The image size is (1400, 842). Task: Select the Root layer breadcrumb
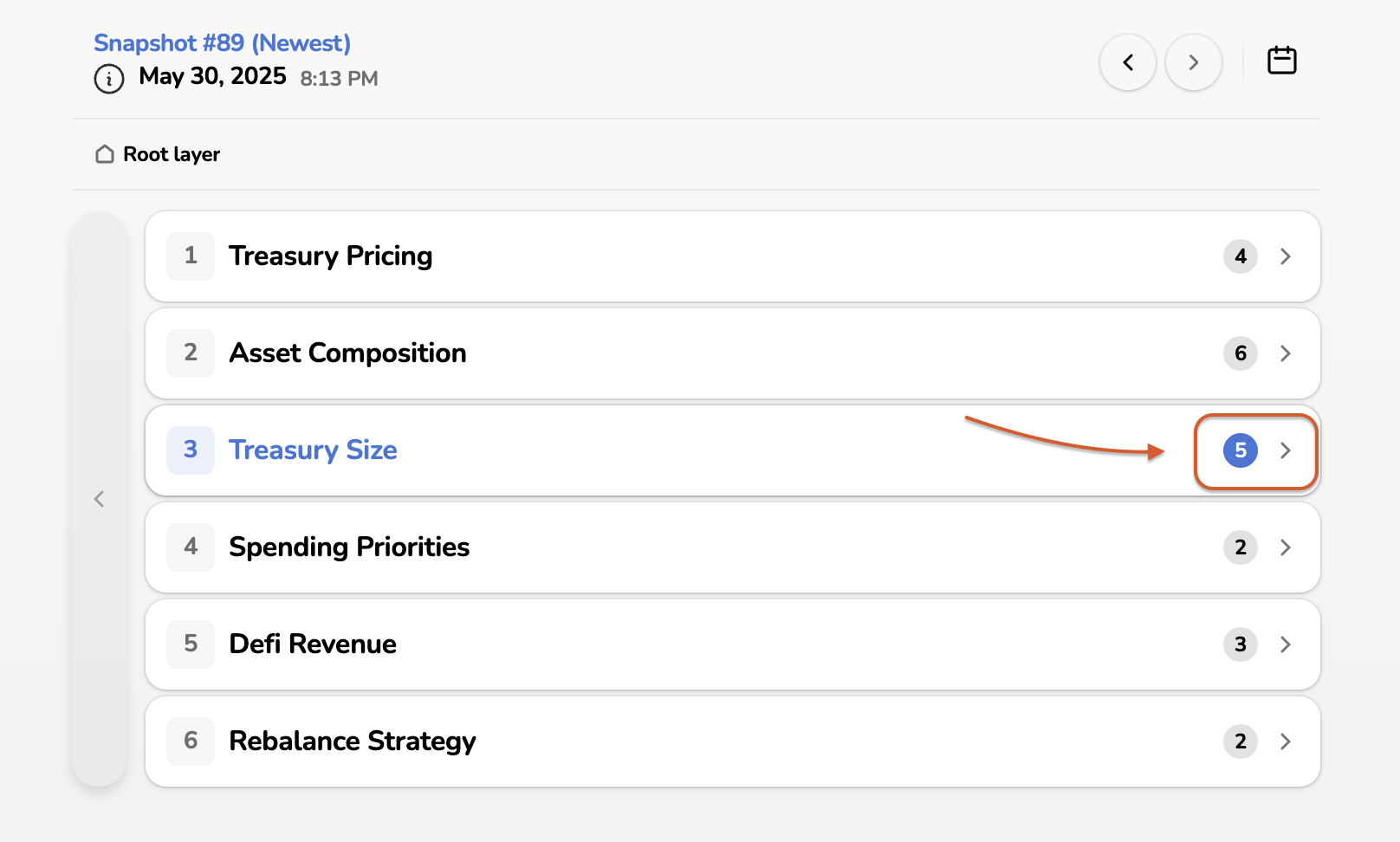coord(172,154)
